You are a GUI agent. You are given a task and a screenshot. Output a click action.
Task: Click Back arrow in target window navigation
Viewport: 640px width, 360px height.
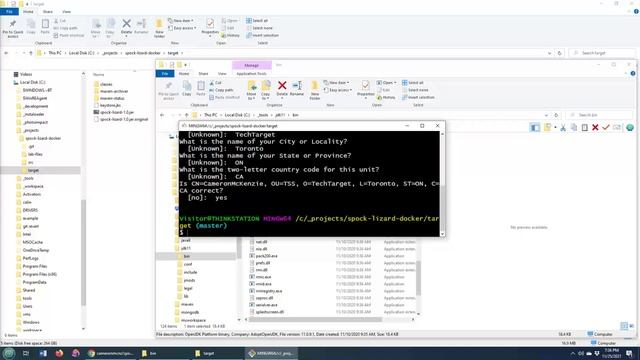(x=6, y=53)
